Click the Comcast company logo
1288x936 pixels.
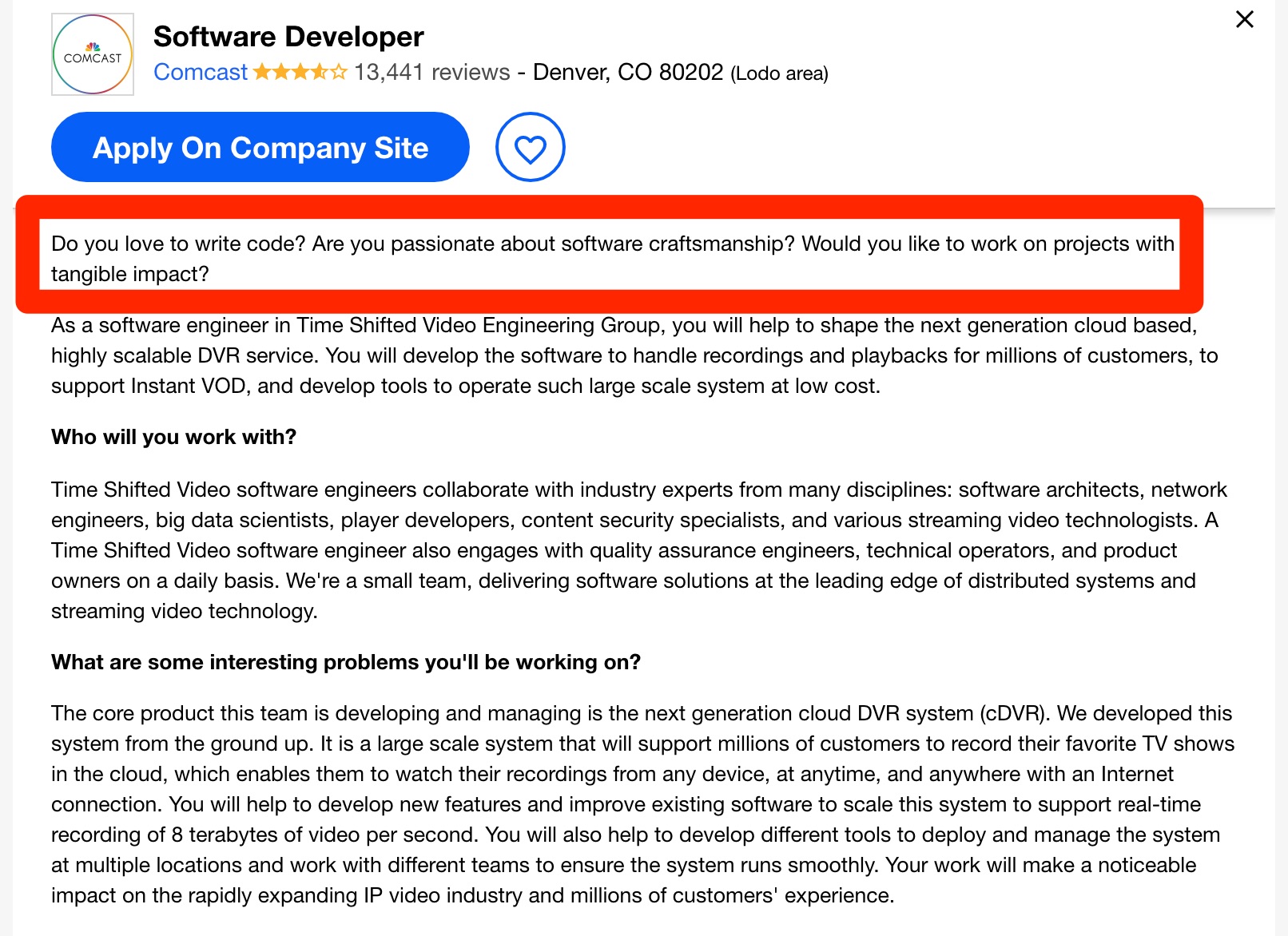coord(92,54)
